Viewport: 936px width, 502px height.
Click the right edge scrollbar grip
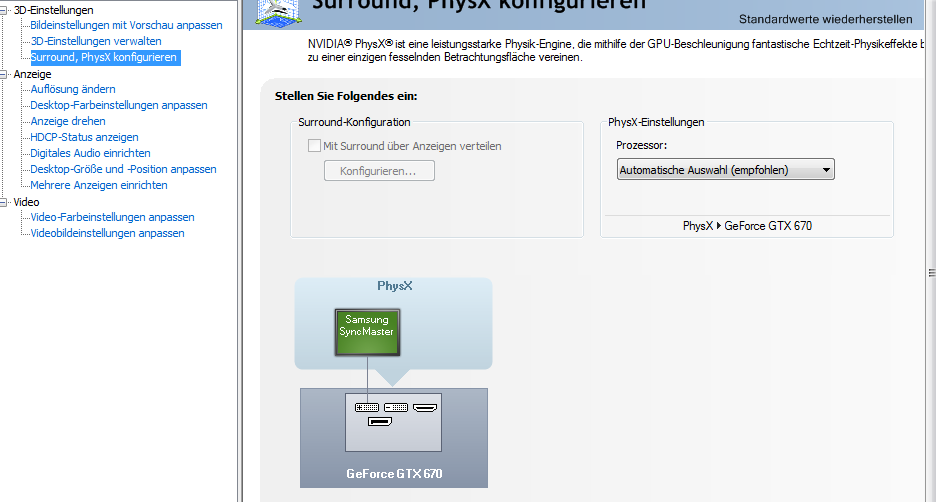(932, 273)
